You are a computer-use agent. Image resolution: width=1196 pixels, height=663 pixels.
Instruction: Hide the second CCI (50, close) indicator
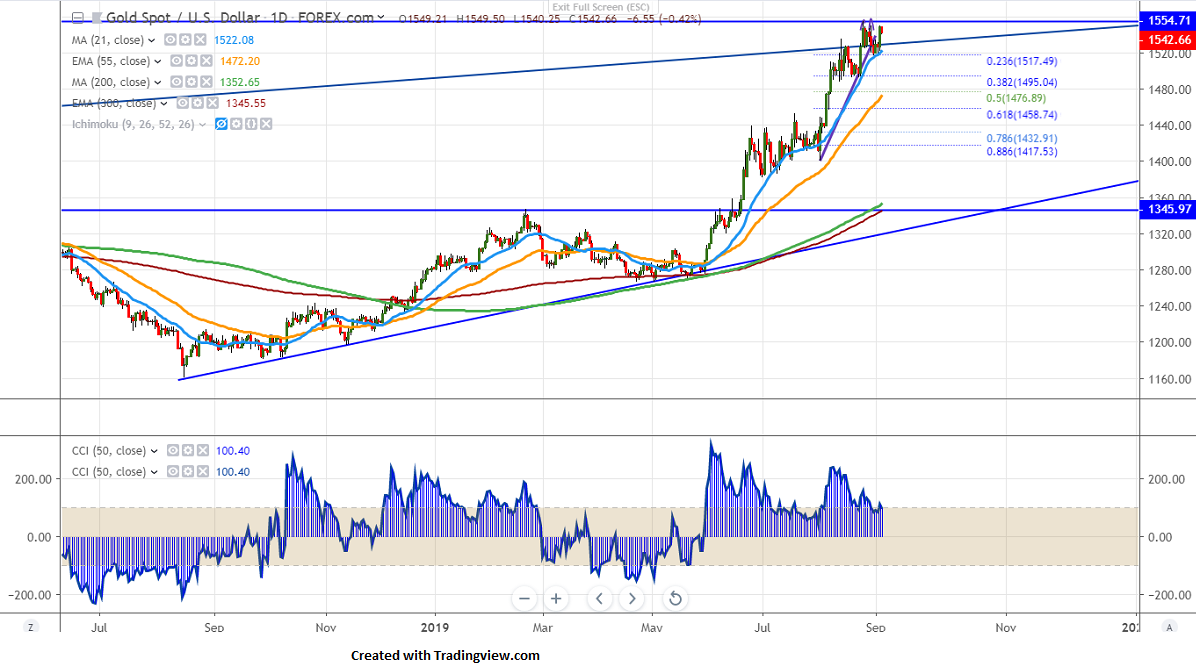click(173, 472)
